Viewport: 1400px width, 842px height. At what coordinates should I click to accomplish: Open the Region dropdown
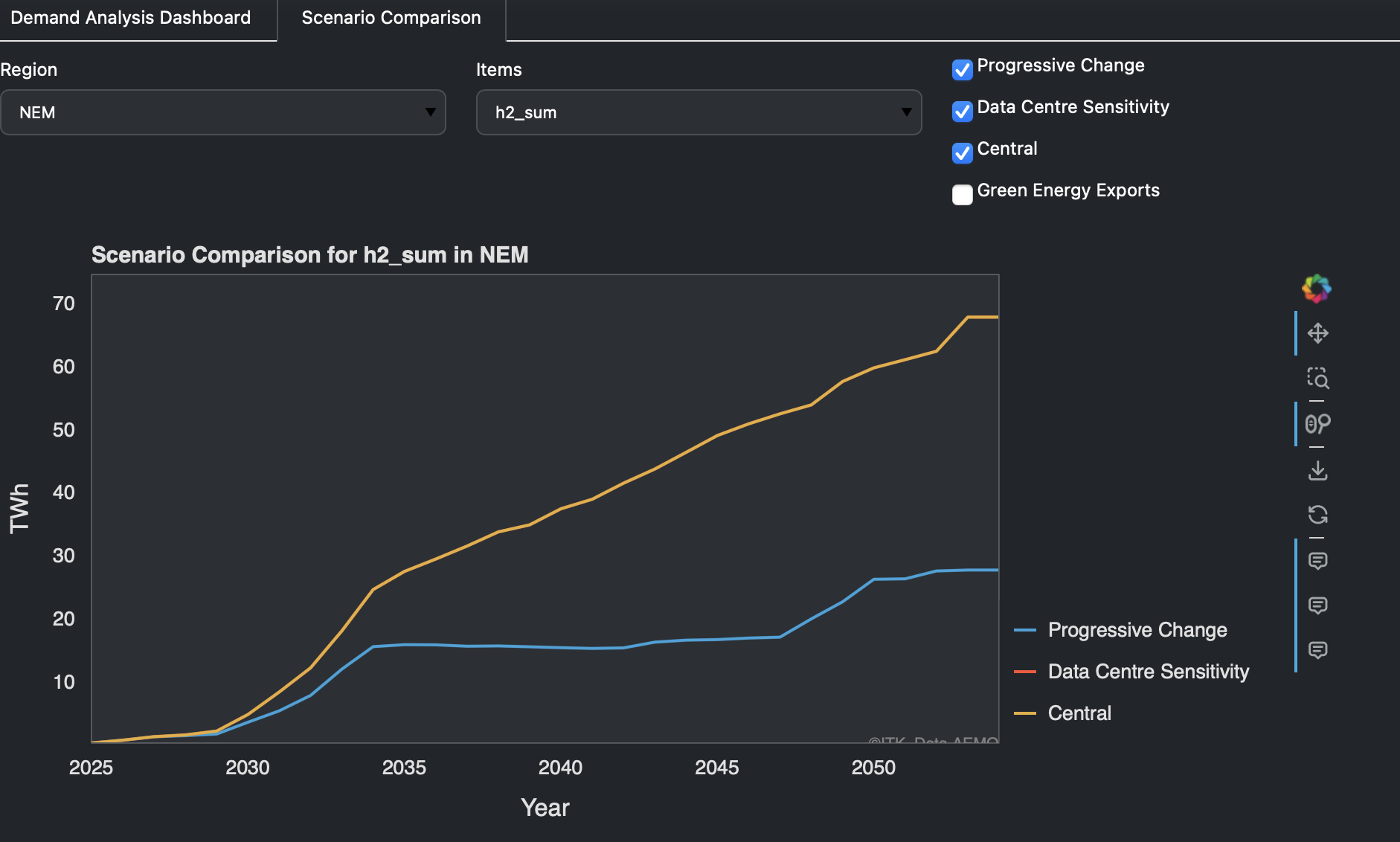point(223,112)
